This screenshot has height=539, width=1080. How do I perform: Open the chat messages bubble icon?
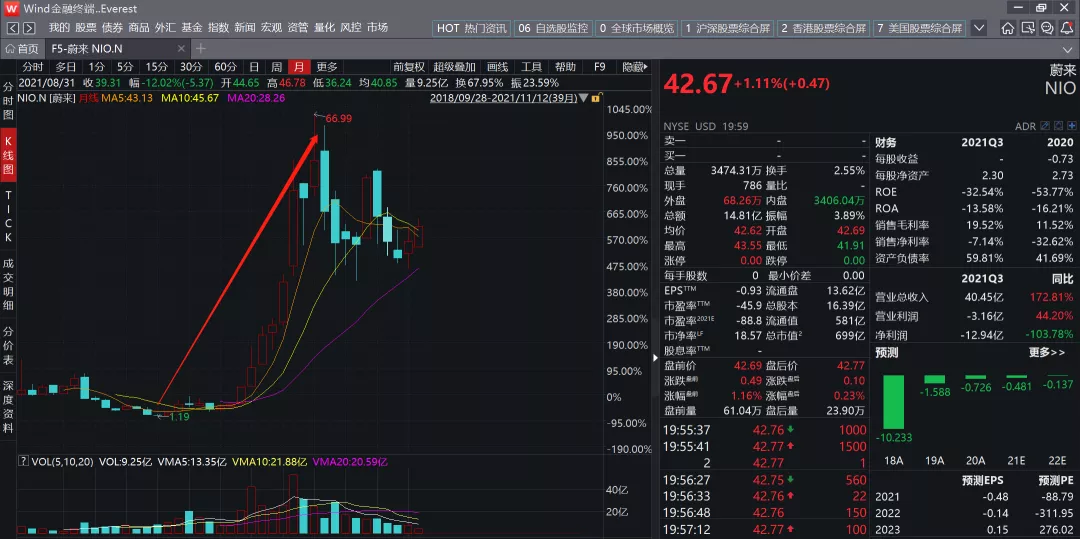(x=1047, y=28)
